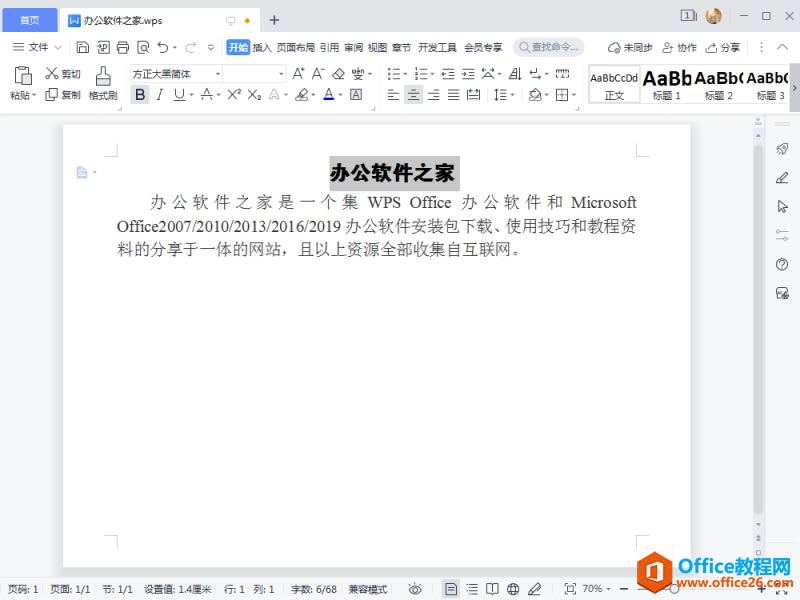The width and height of the screenshot is (800, 600).
Task: Click the Character Border icon
Action: click(x=356, y=94)
